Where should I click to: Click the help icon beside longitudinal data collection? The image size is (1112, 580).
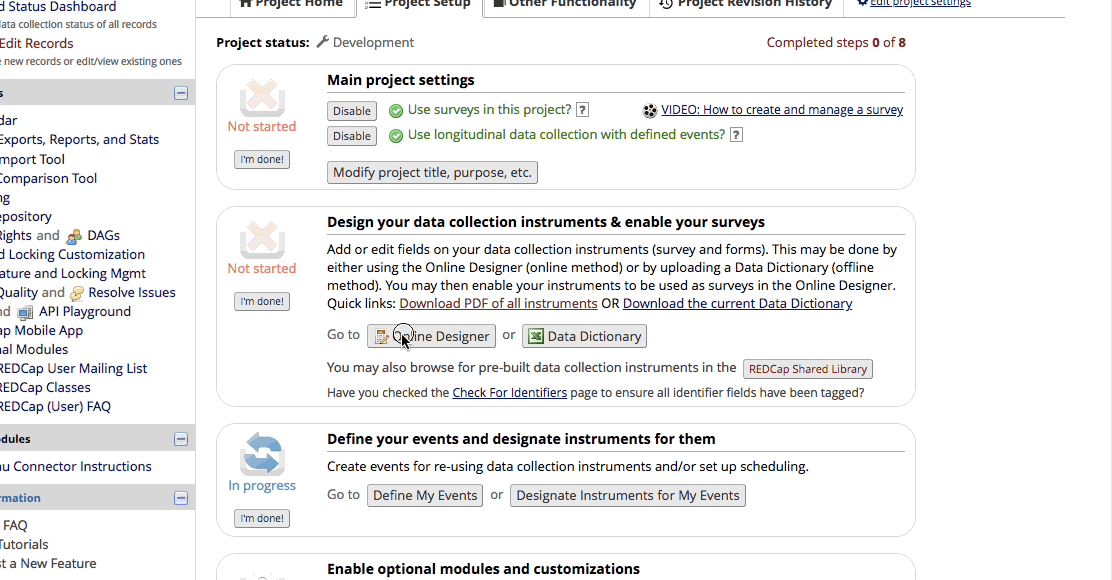(736, 135)
